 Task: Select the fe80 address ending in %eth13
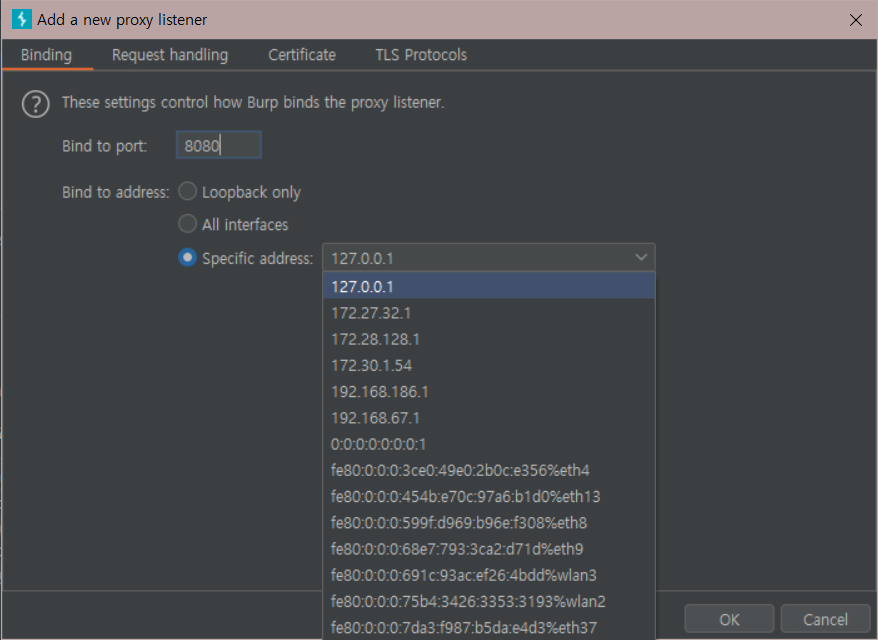click(x=489, y=497)
